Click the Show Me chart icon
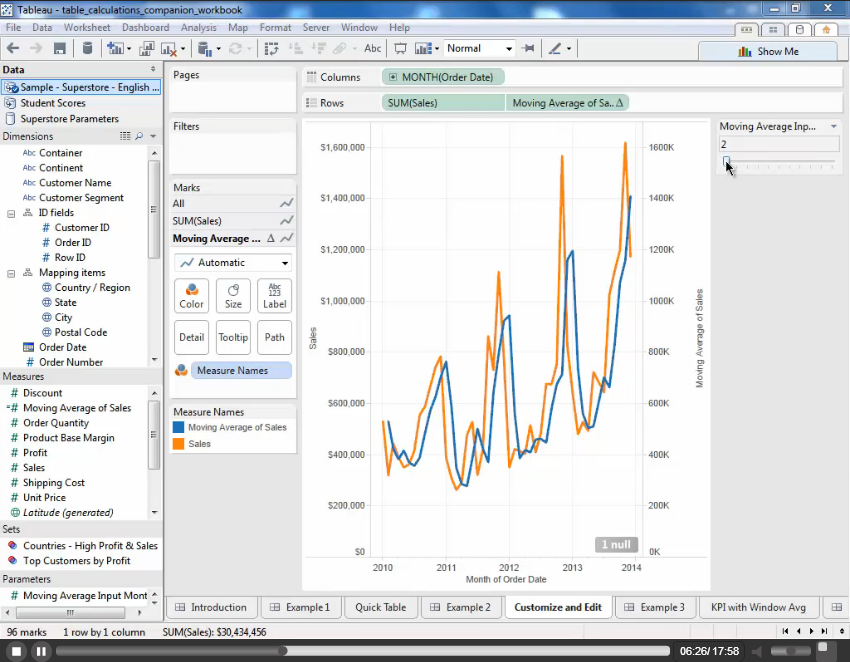The image size is (850, 662). (745, 51)
